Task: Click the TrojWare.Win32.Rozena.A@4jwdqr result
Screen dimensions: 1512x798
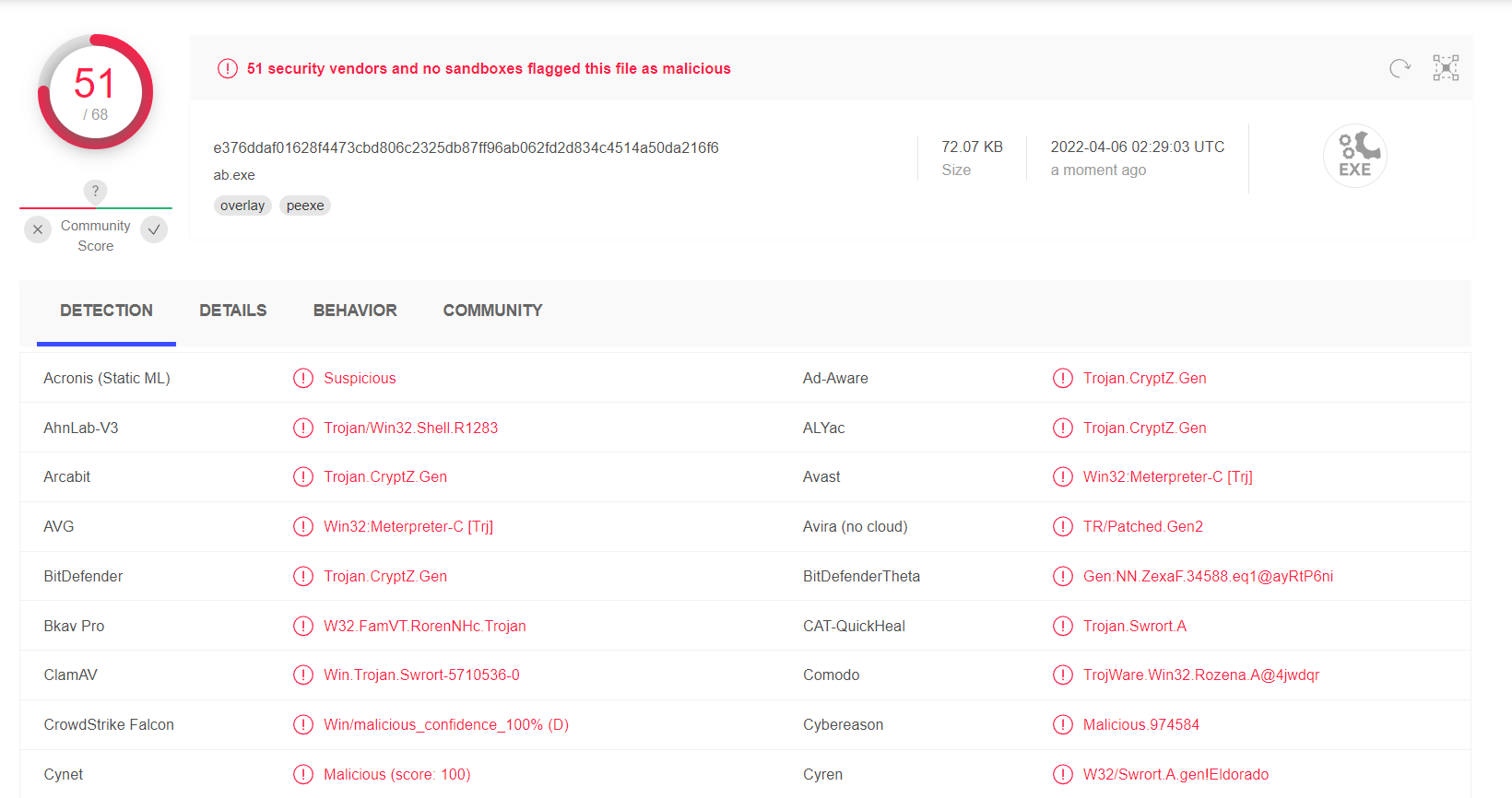Action: 1201,675
